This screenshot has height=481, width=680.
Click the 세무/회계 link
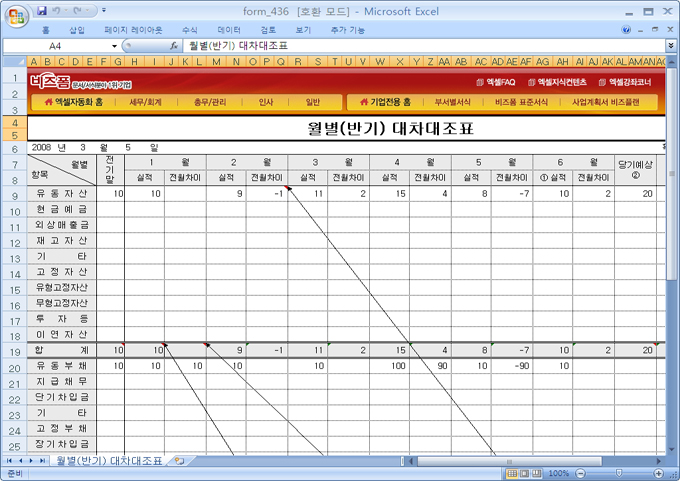point(145,102)
